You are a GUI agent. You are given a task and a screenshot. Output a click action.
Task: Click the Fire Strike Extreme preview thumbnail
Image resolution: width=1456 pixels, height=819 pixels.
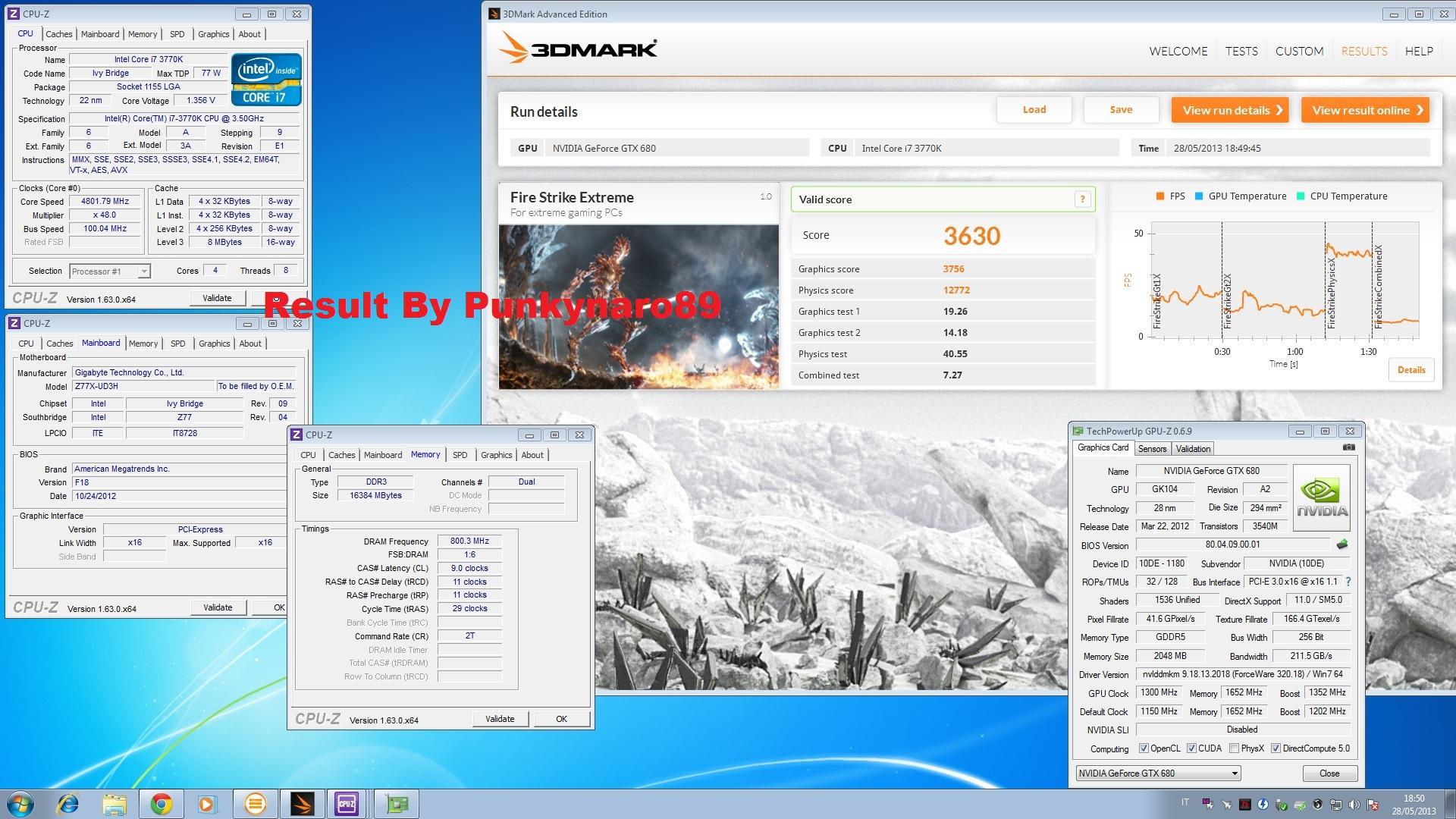[x=639, y=306]
